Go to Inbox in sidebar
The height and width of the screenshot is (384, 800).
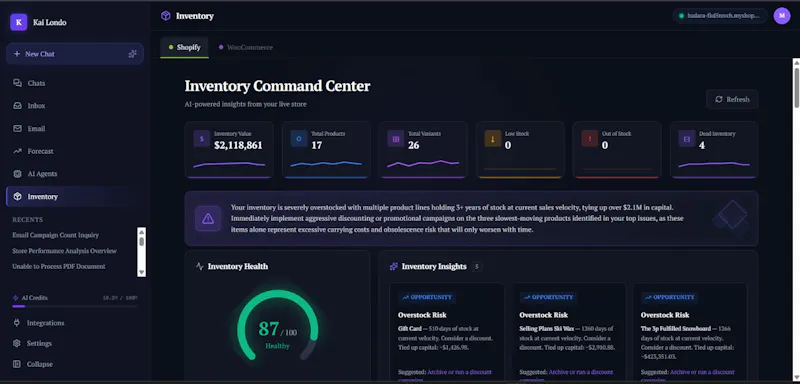[74, 106]
